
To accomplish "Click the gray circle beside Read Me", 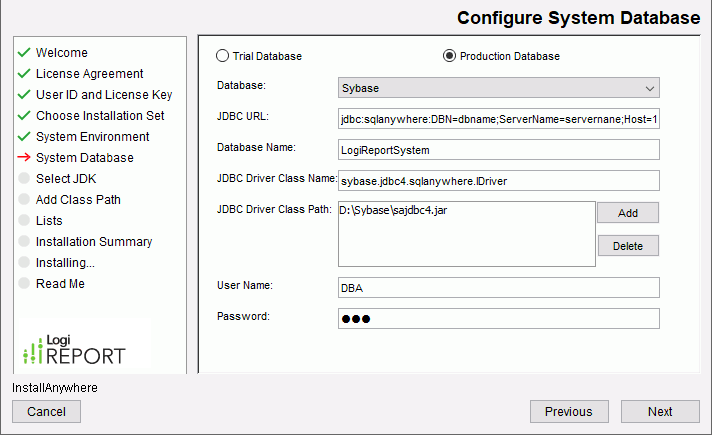I will coord(24,284).
